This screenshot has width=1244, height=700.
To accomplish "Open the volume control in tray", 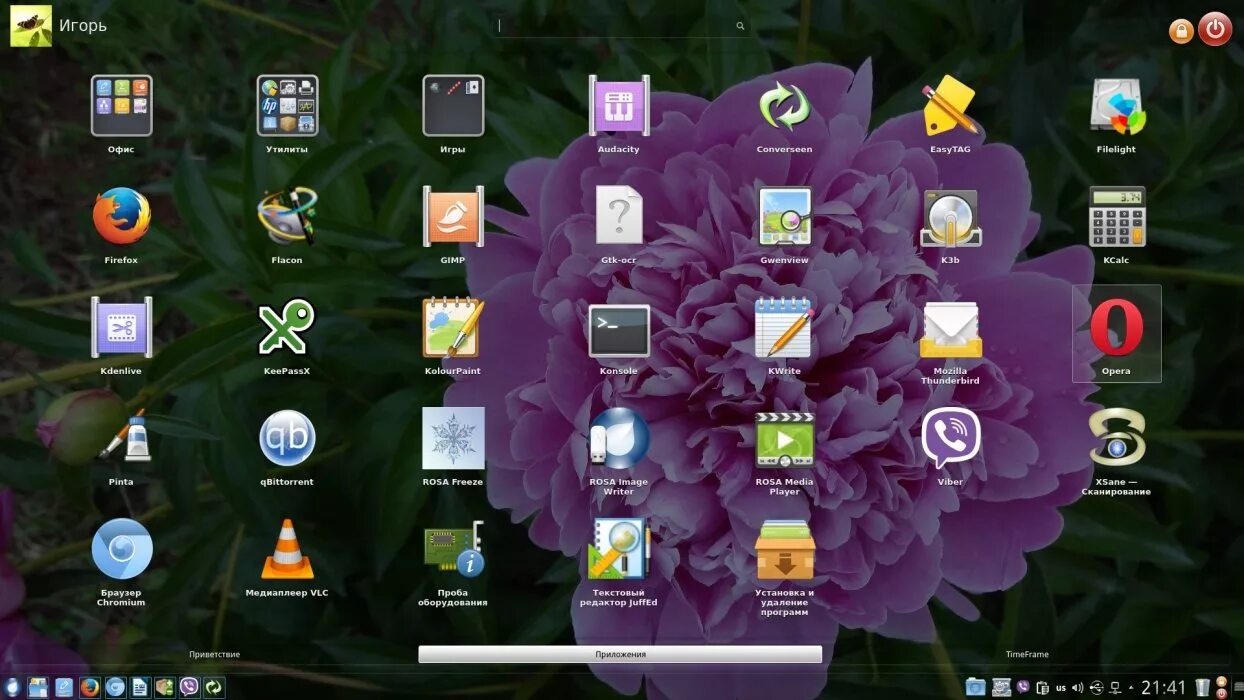I will pos(1077,688).
